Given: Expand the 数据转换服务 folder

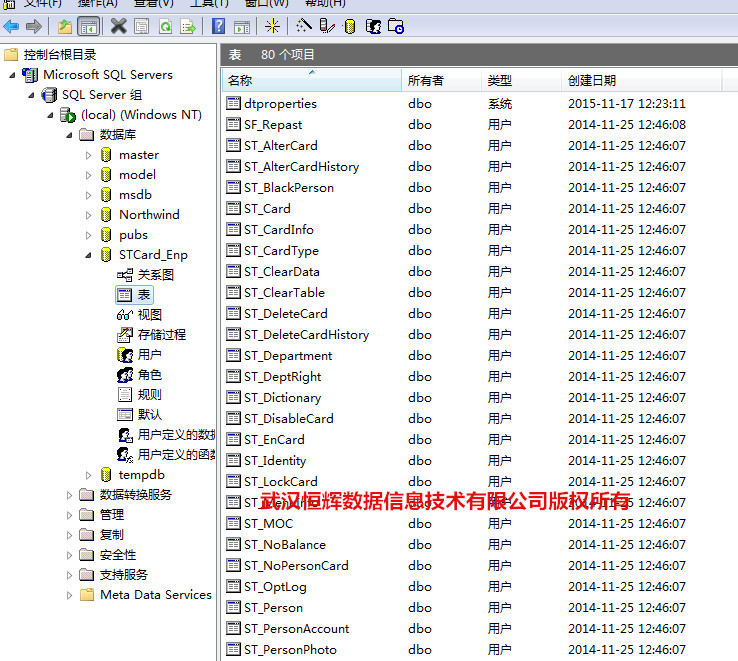Looking at the screenshot, I should (69, 495).
